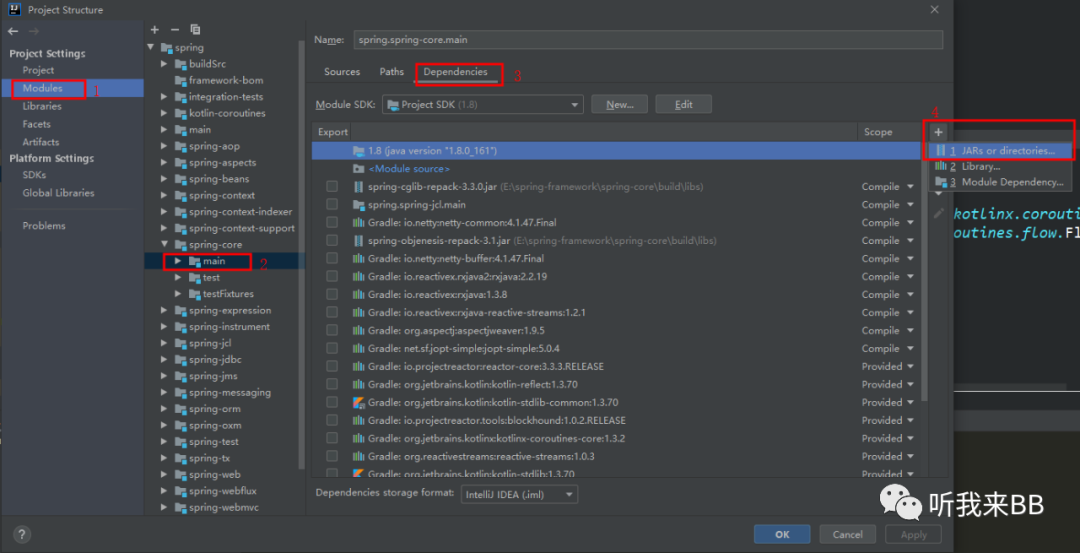Click the module tree vertical scrollbar
1080x553 pixels.
[x=301, y=255]
